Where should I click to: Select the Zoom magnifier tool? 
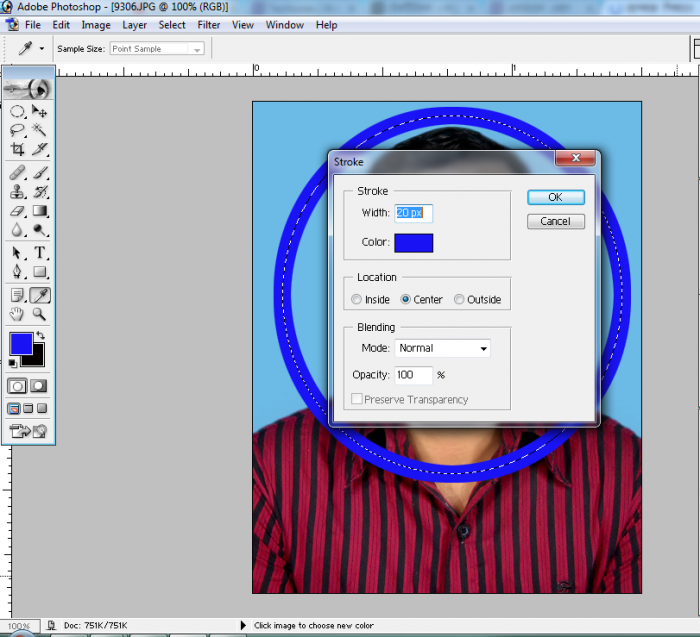click(x=40, y=314)
